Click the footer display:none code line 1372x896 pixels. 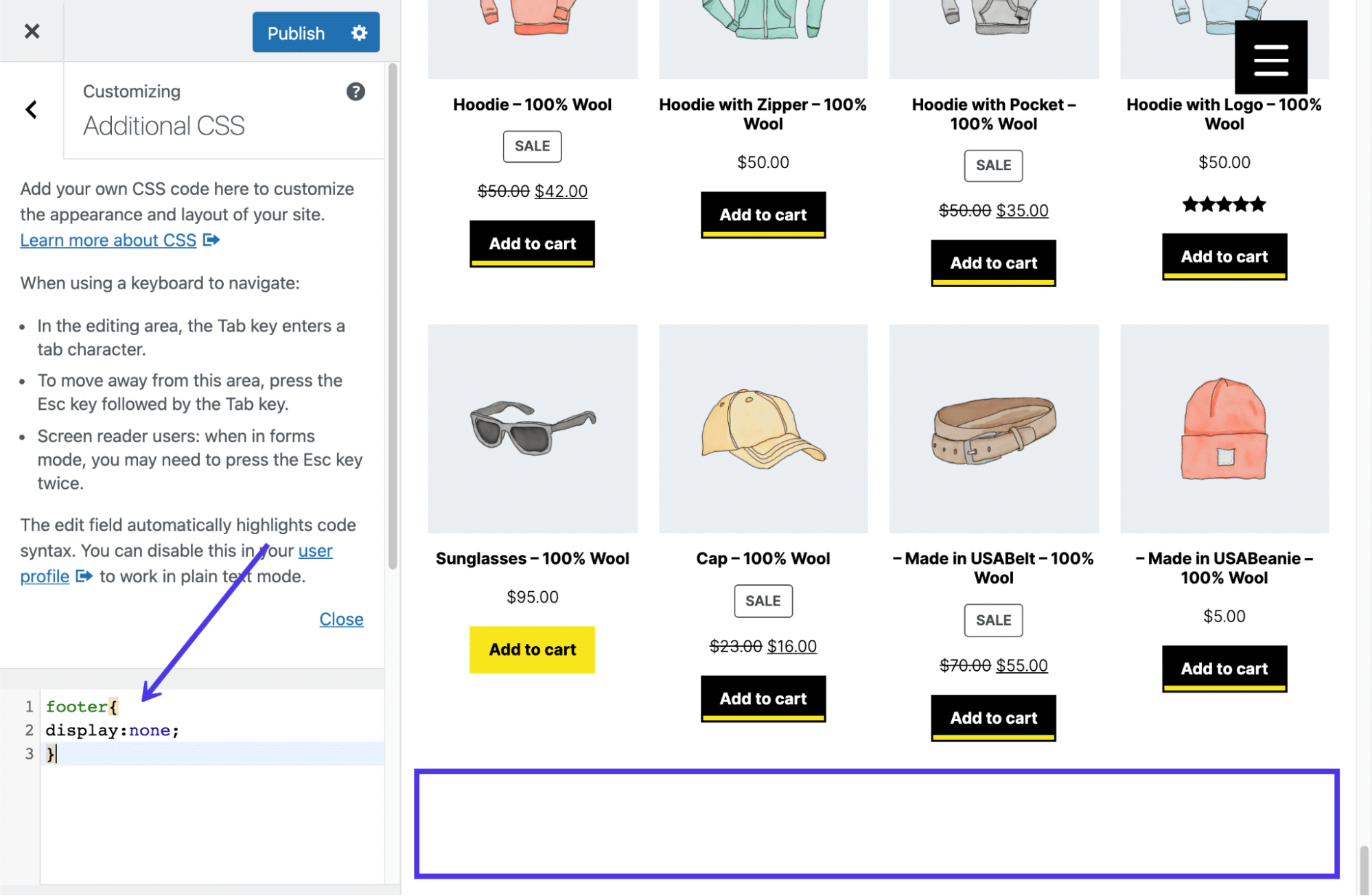(112, 728)
